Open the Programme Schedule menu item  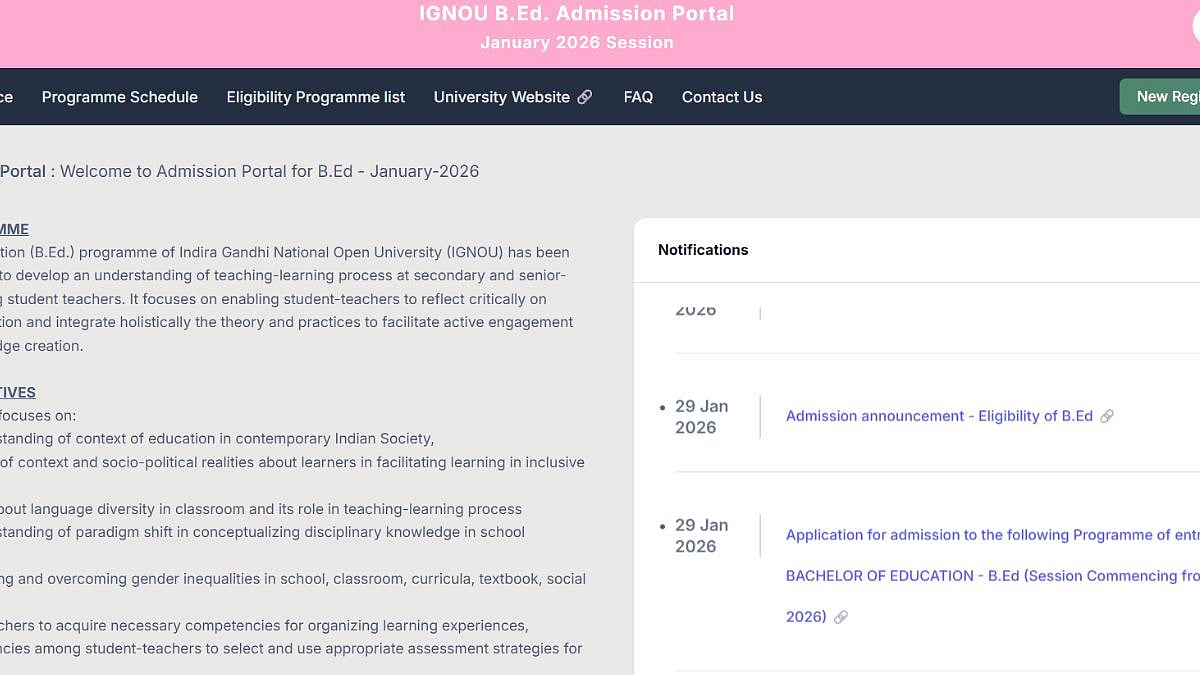tap(119, 97)
